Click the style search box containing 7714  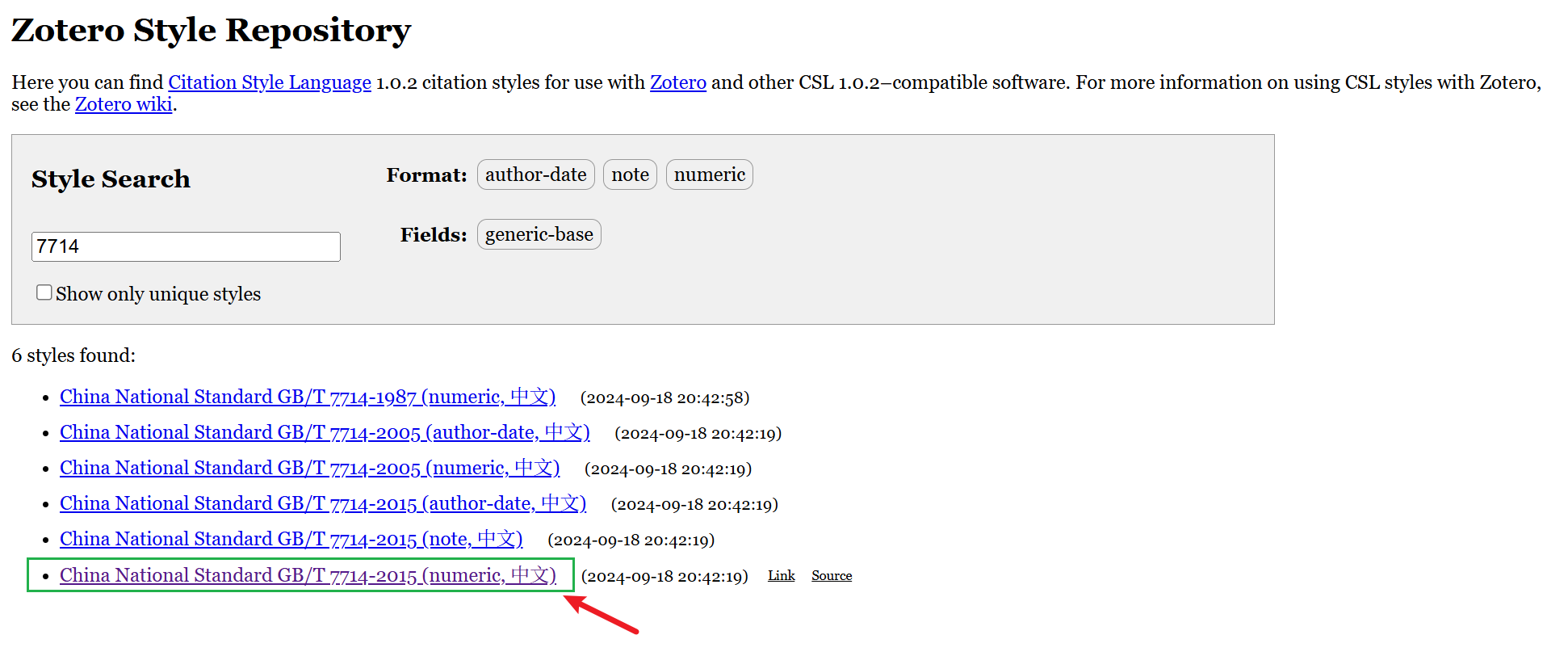pyautogui.click(x=186, y=246)
